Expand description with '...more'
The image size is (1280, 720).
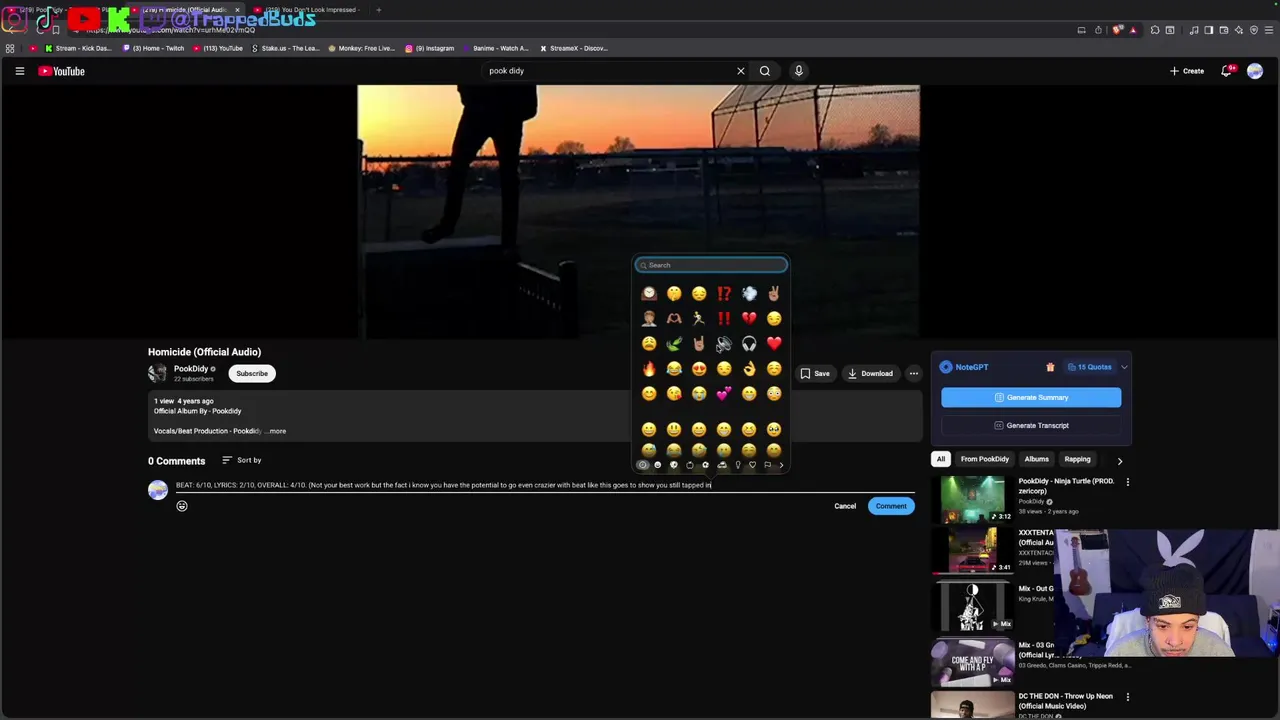click(276, 431)
